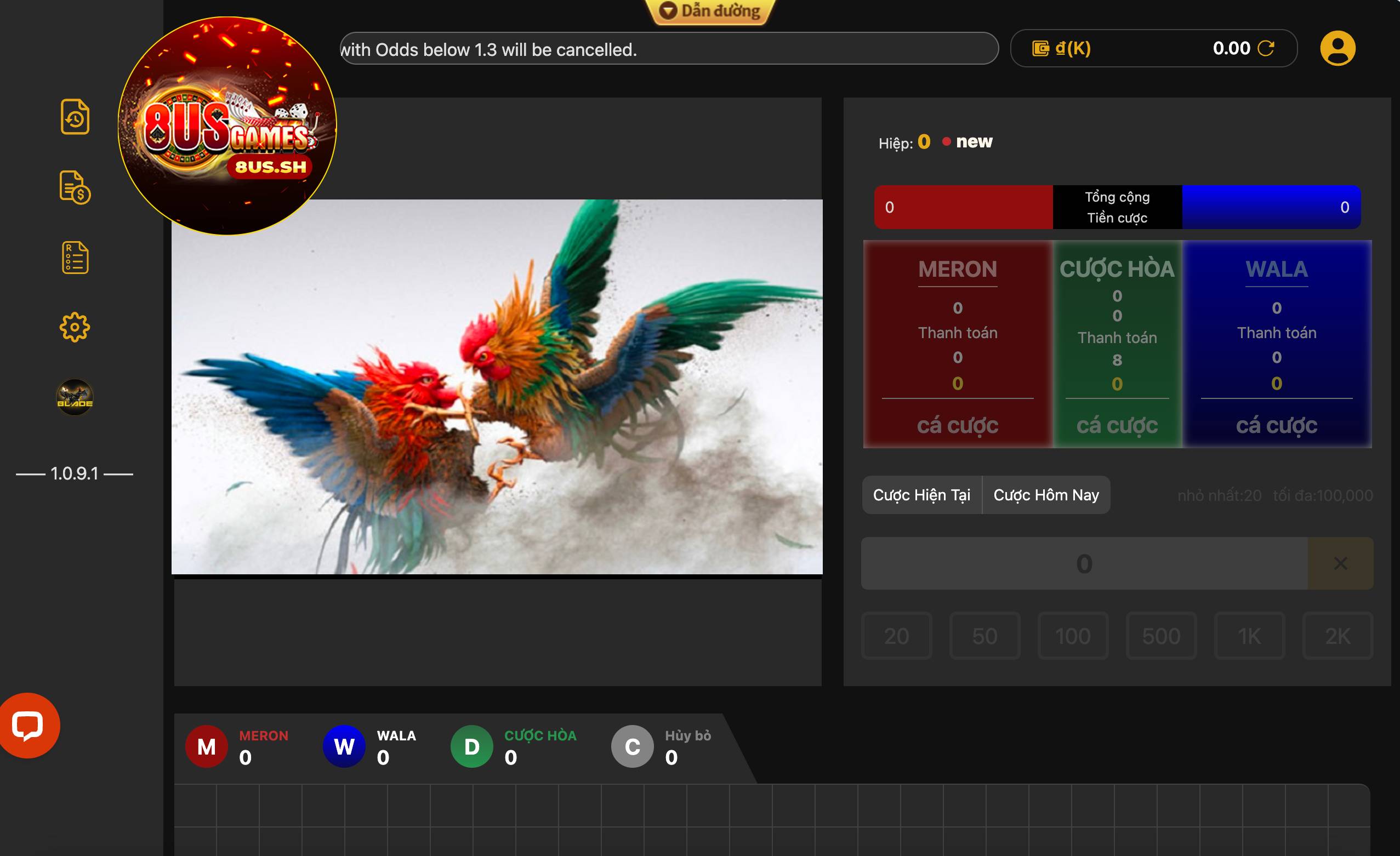Screen dimensions: 1400x856
Task: Open the rules checklist document icon
Action: [x=75, y=258]
